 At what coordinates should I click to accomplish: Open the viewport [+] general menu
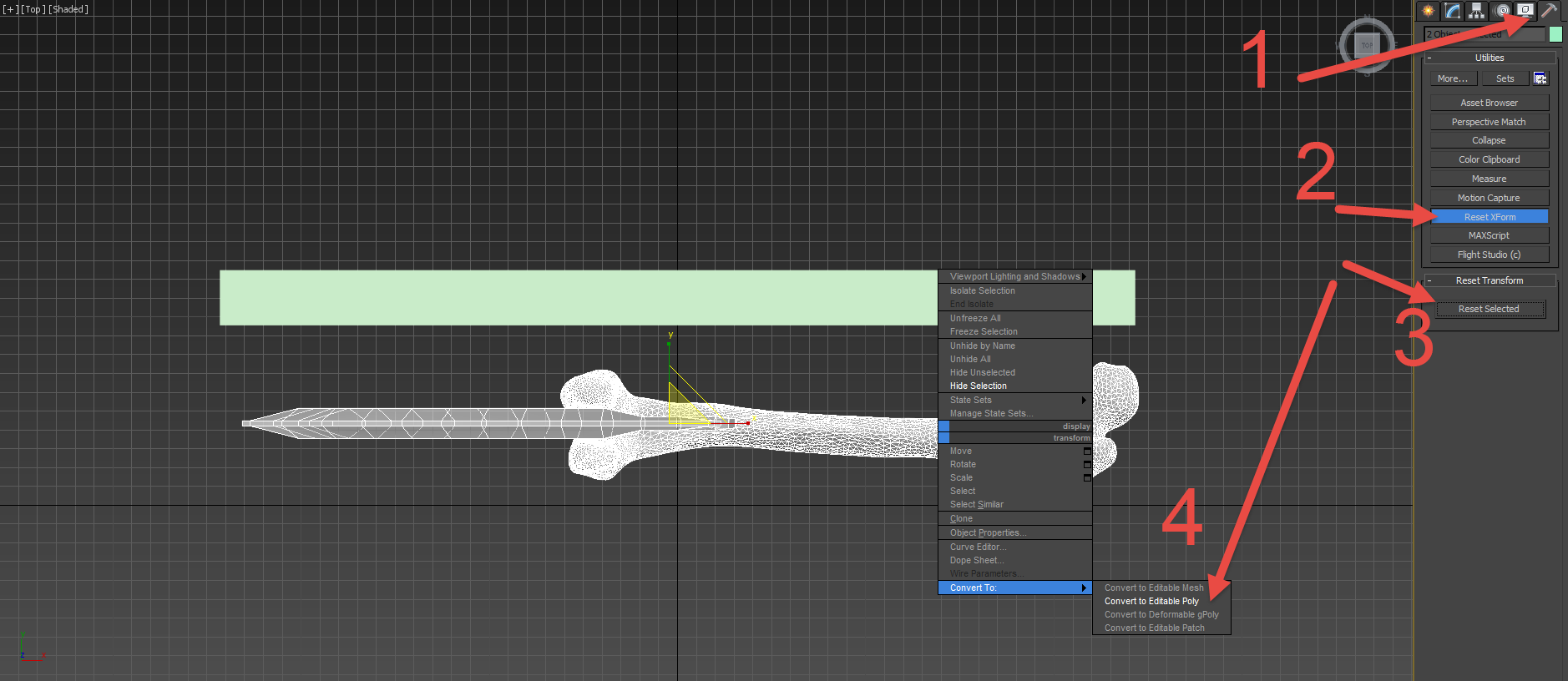(x=11, y=9)
